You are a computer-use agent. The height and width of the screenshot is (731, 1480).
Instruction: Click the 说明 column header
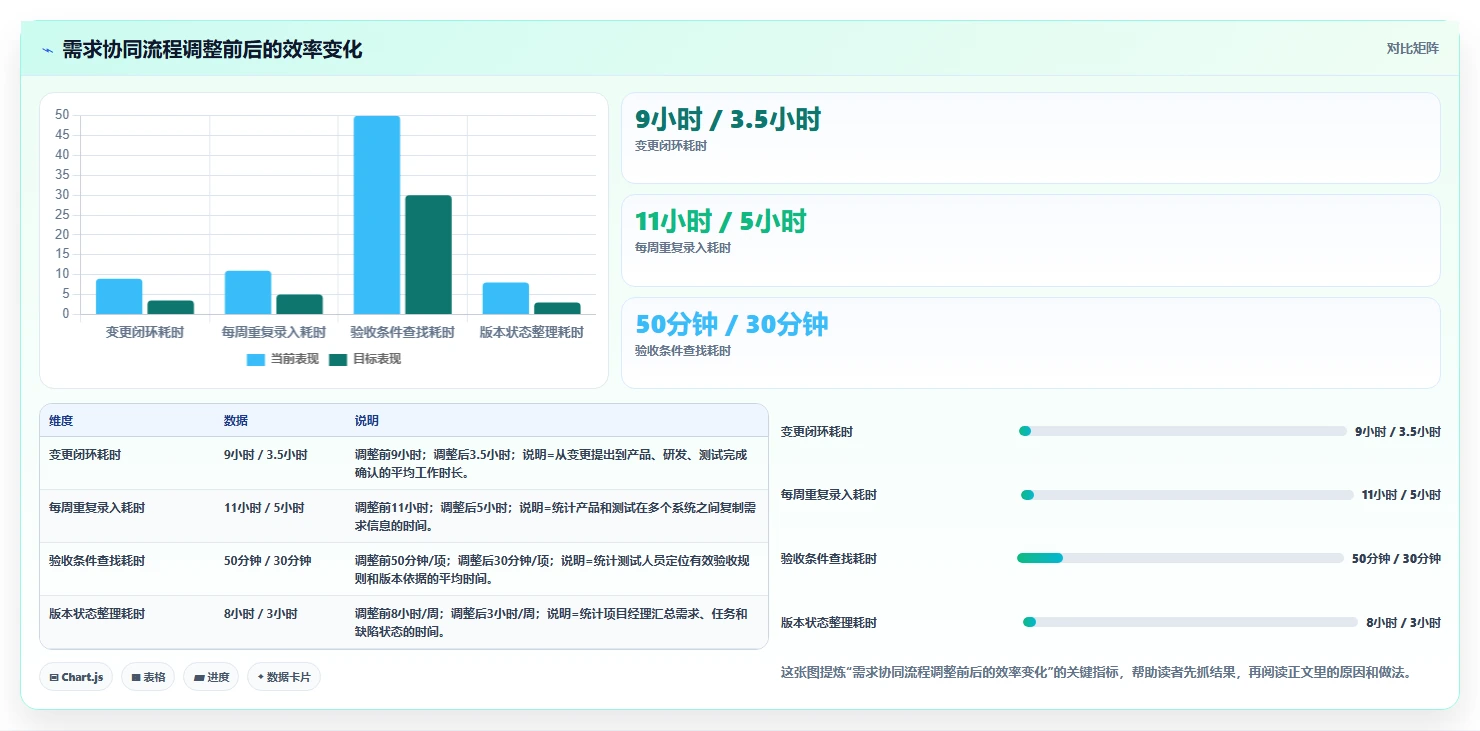click(x=367, y=421)
